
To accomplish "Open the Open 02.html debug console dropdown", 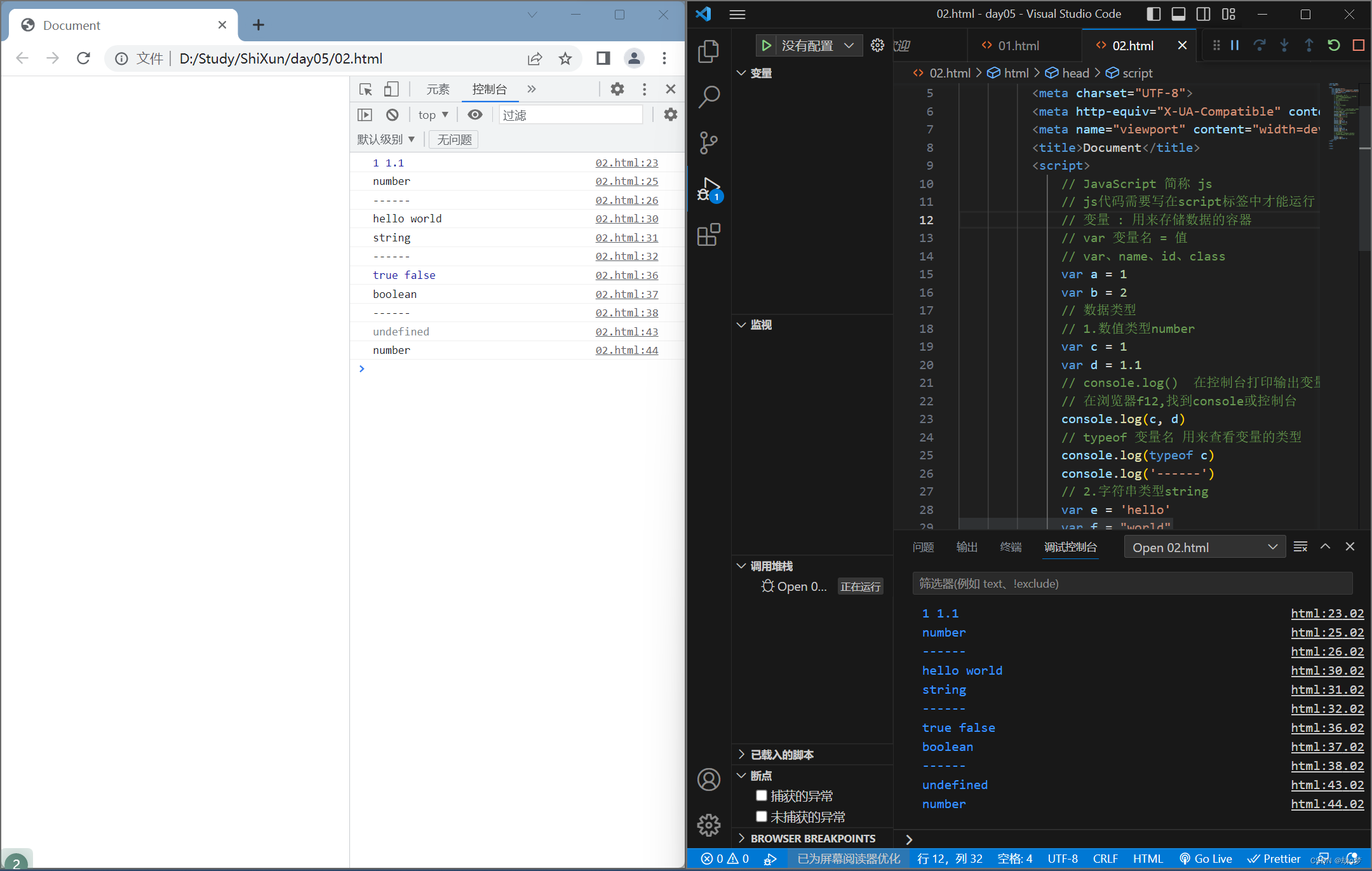I will click(x=1204, y=547).
